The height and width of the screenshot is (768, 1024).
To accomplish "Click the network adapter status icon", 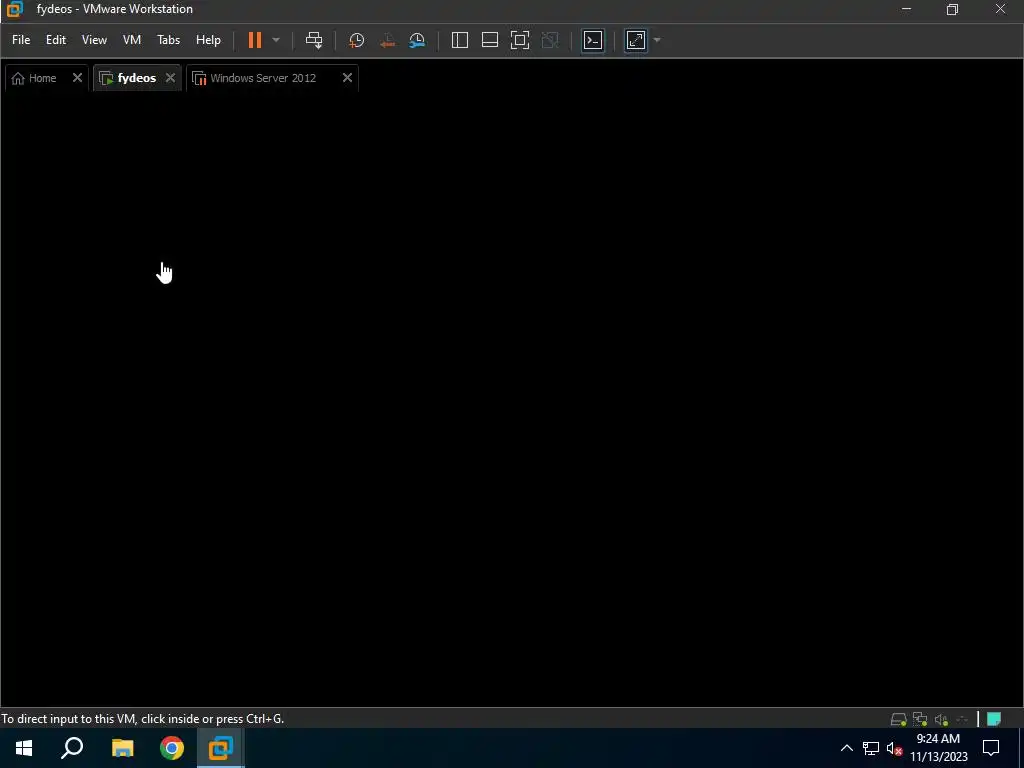I will coord(920,719).
